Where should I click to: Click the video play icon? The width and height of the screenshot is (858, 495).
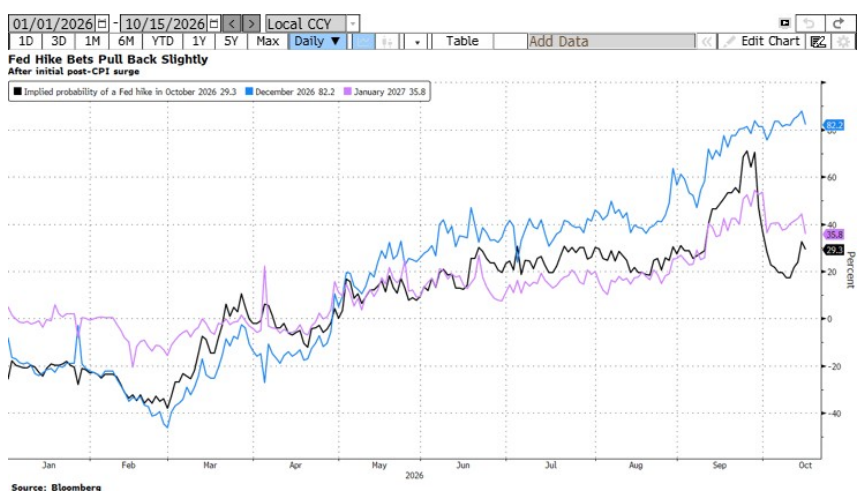point(785,23)
